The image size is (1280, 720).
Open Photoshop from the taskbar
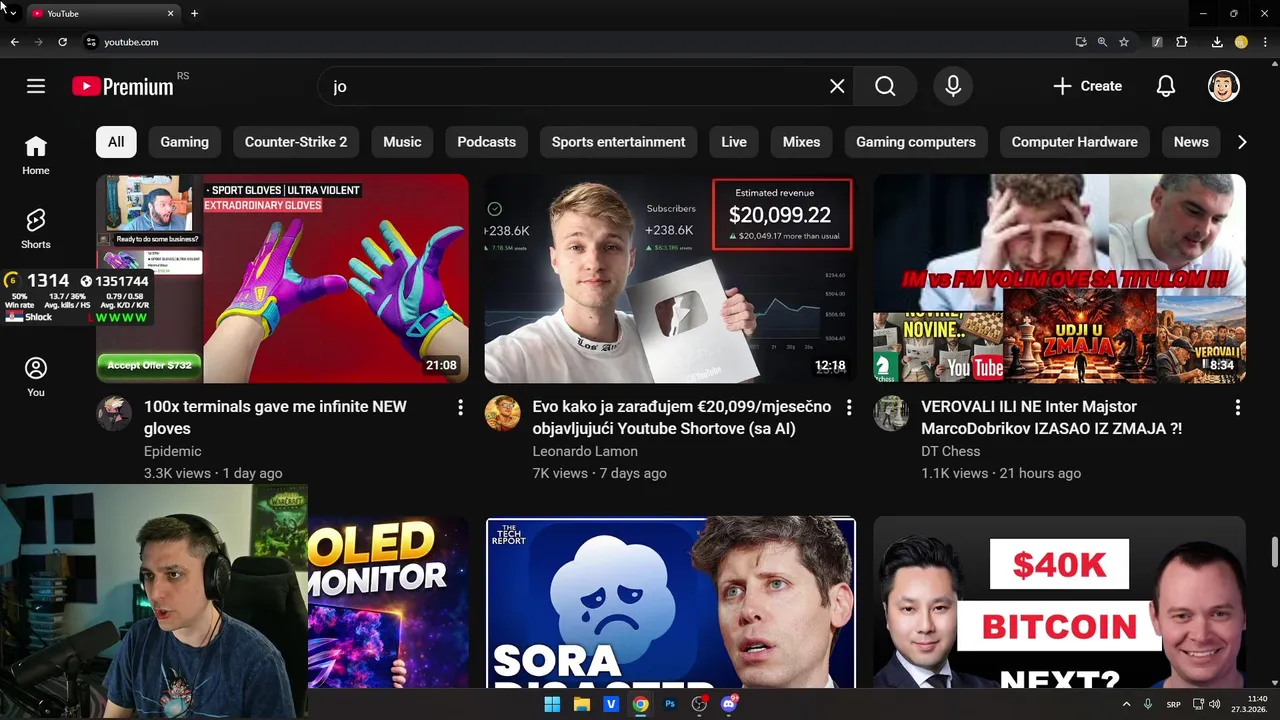click(670, 704)
